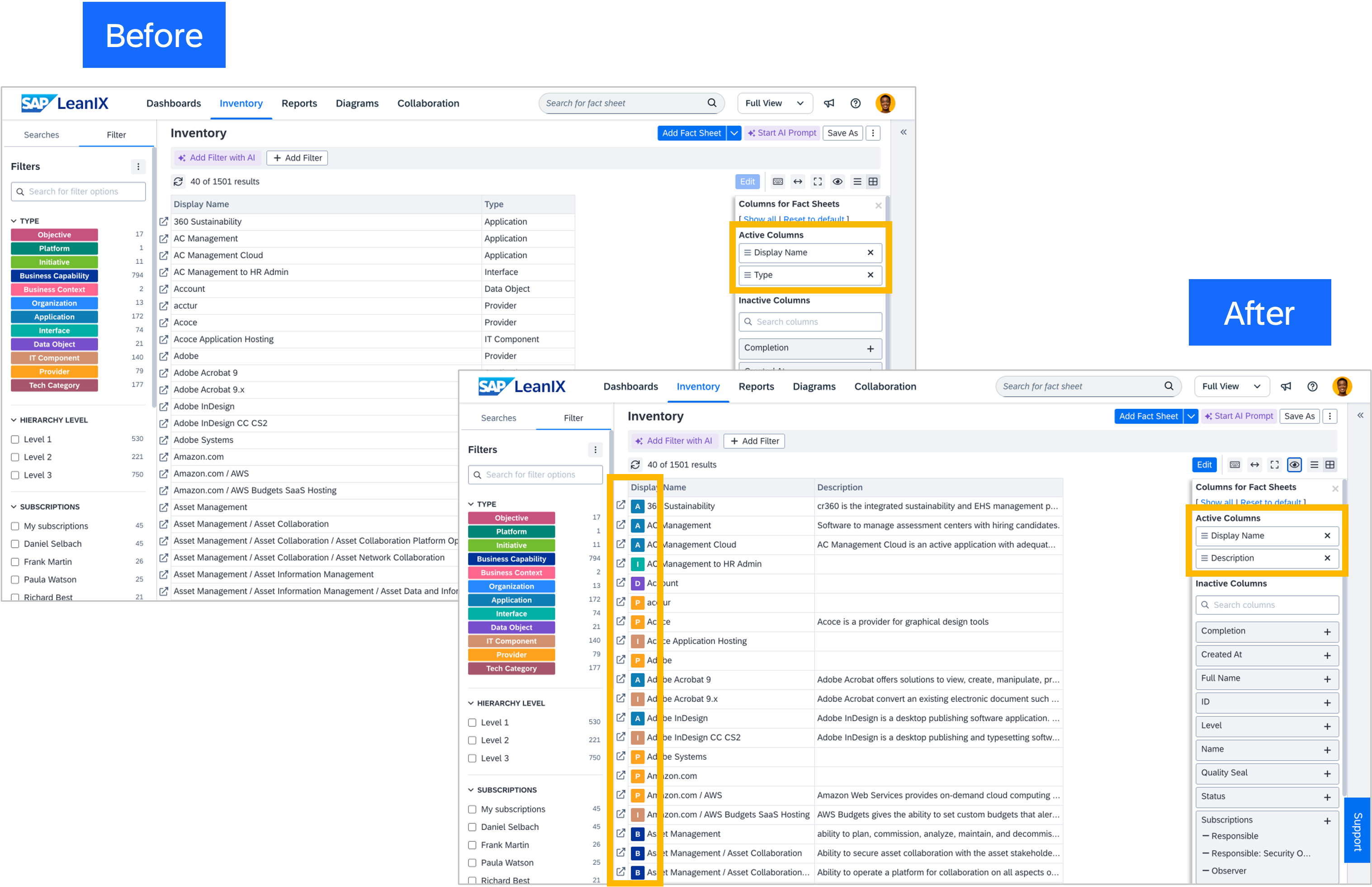The image size is (1372, 887).
Task: Enter full screen mode in Before window
Action: tap(818, 181)
